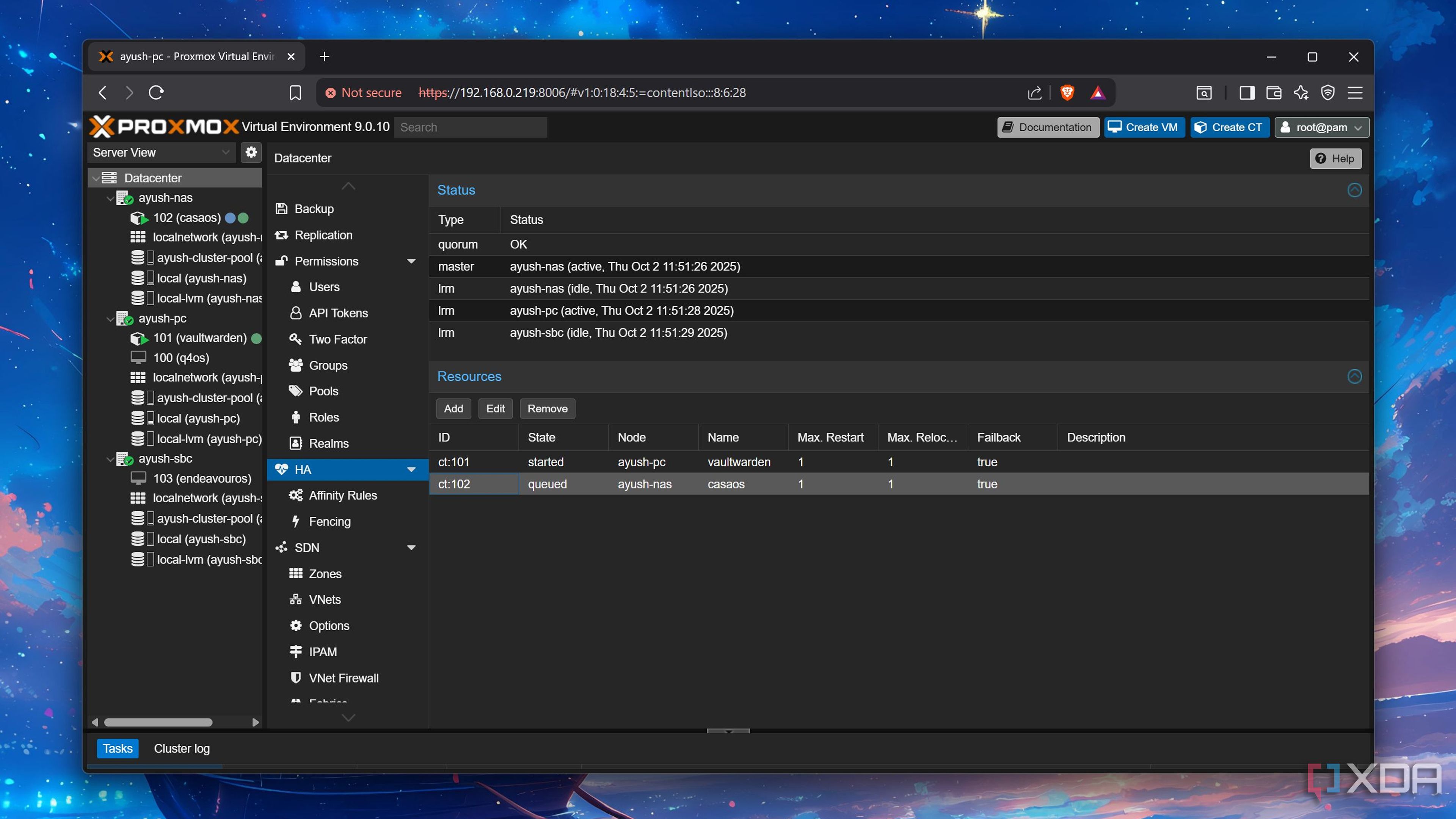Click the VNet Firewall shield icon
1456x819 pixels.
(x=296, y=678)
